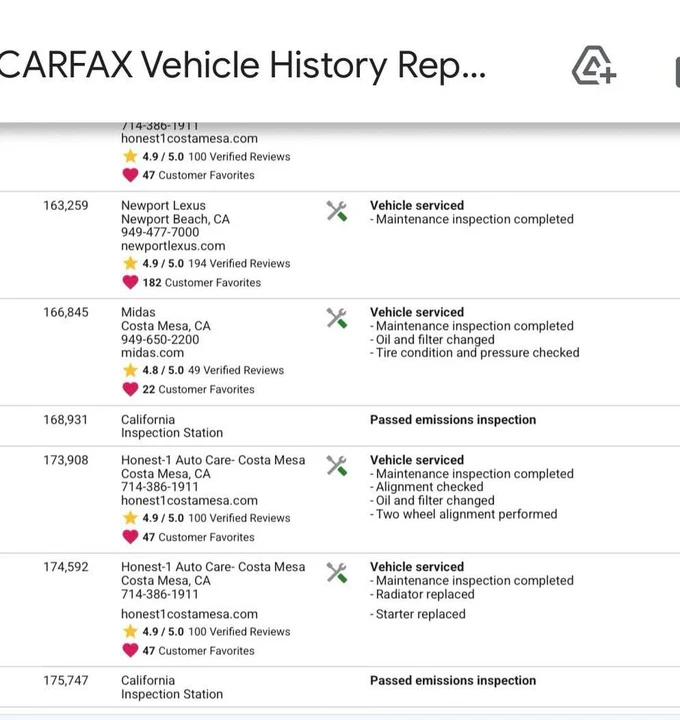Click Oil and filter changed in 173,908 row

click(432, 501)
